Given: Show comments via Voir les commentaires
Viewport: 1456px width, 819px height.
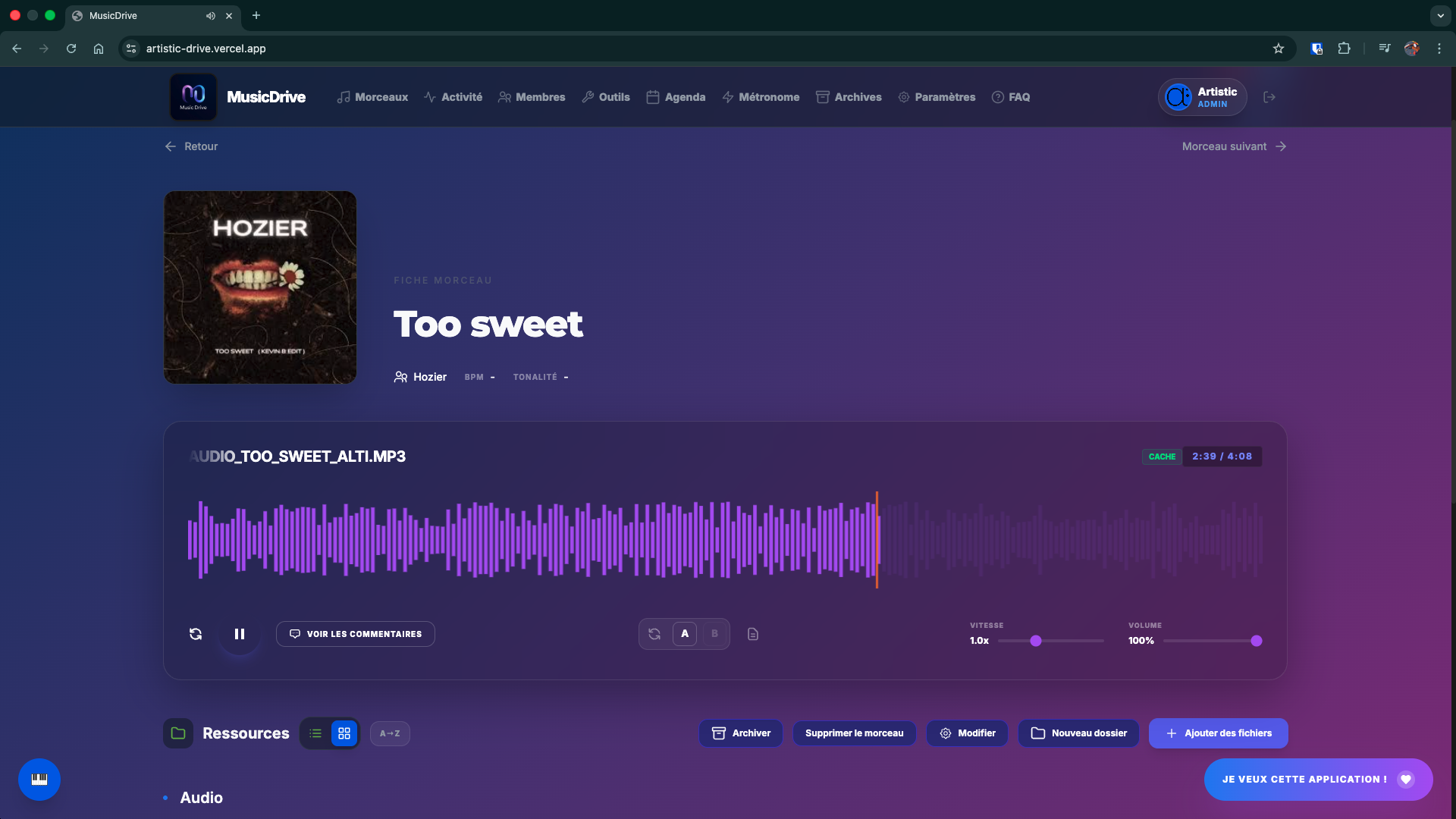Looking at the screenshot, I should click(356, 634).
